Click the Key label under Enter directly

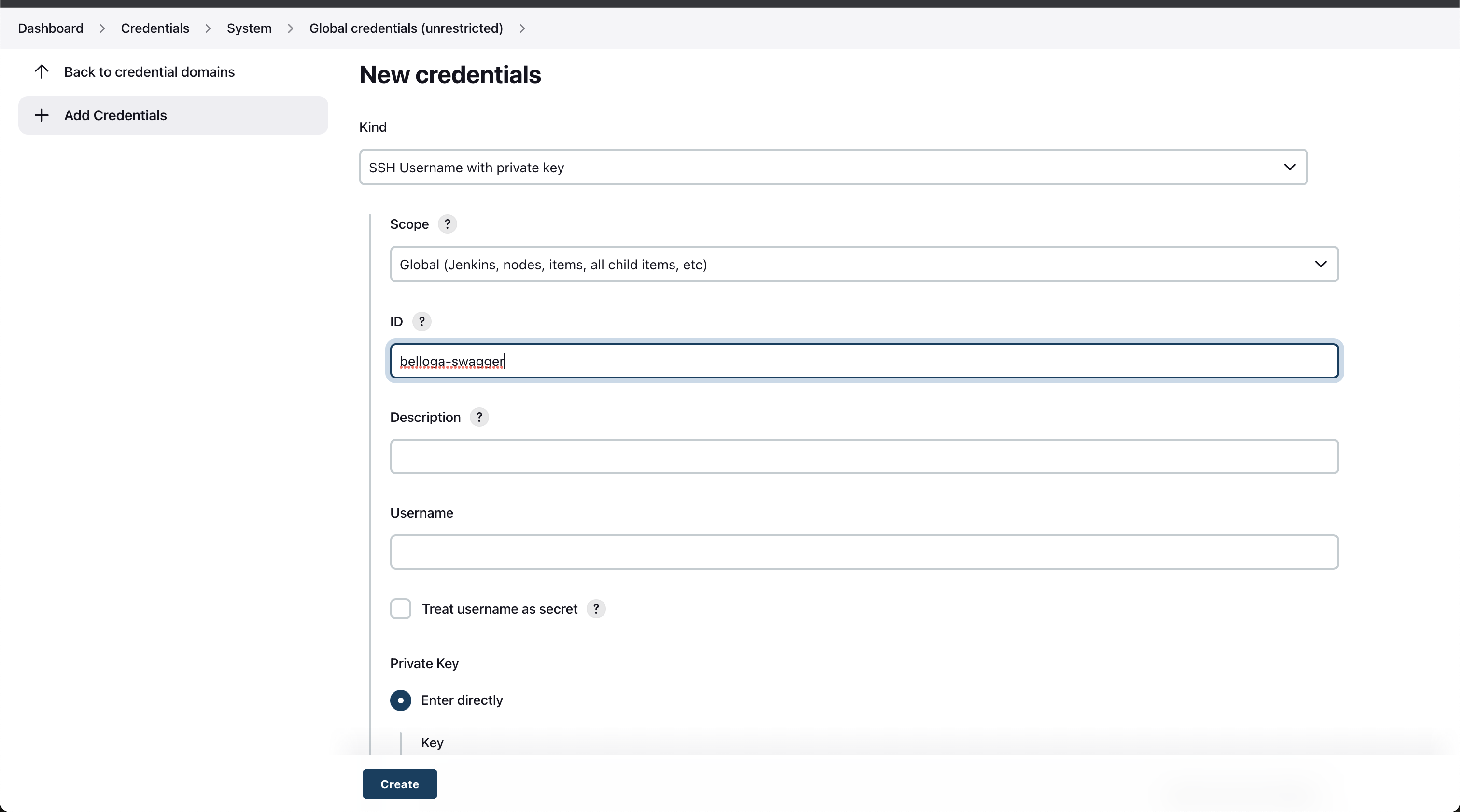point(432,743)
